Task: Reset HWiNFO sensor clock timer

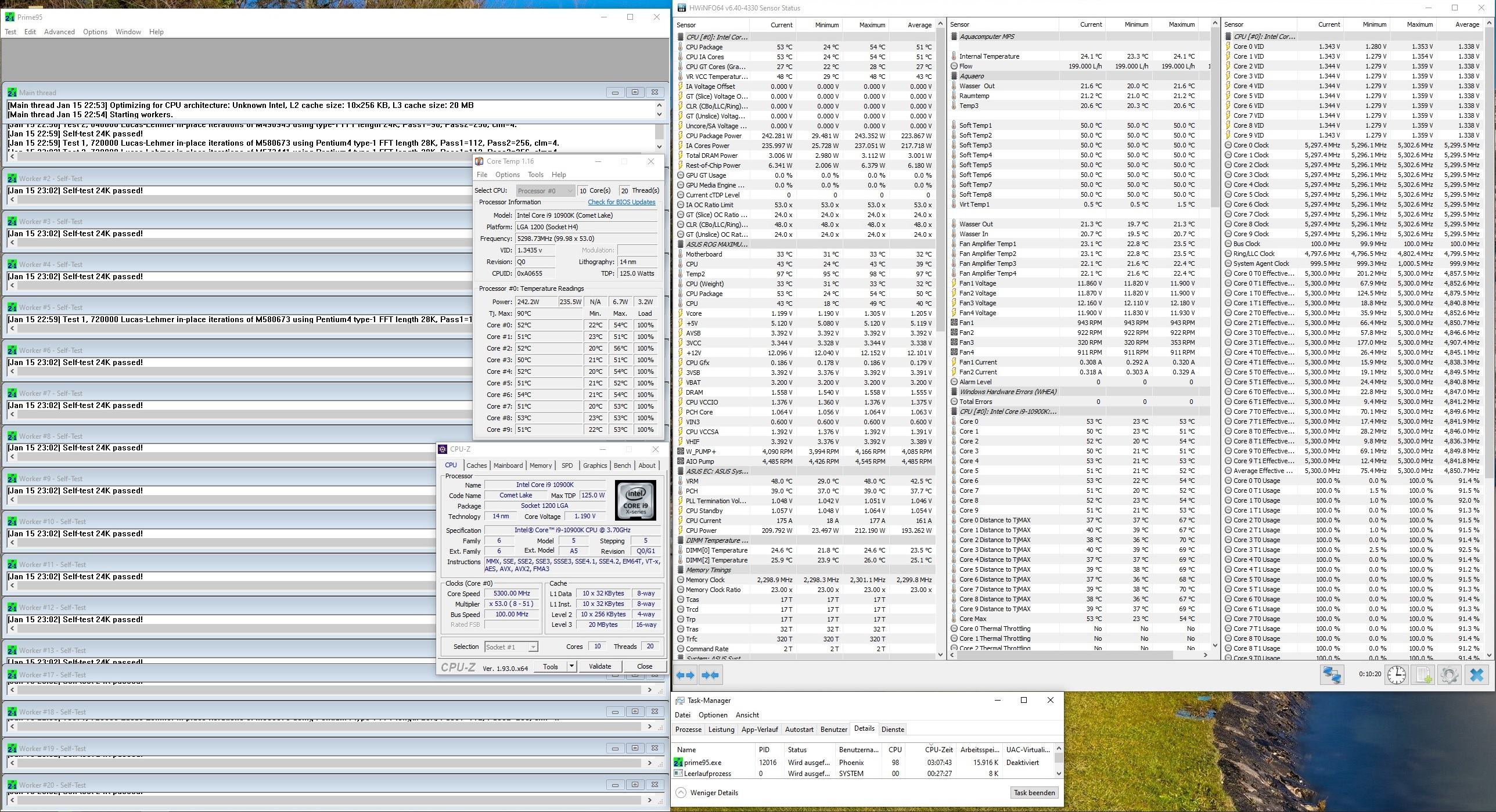Action: point(1397,675)
